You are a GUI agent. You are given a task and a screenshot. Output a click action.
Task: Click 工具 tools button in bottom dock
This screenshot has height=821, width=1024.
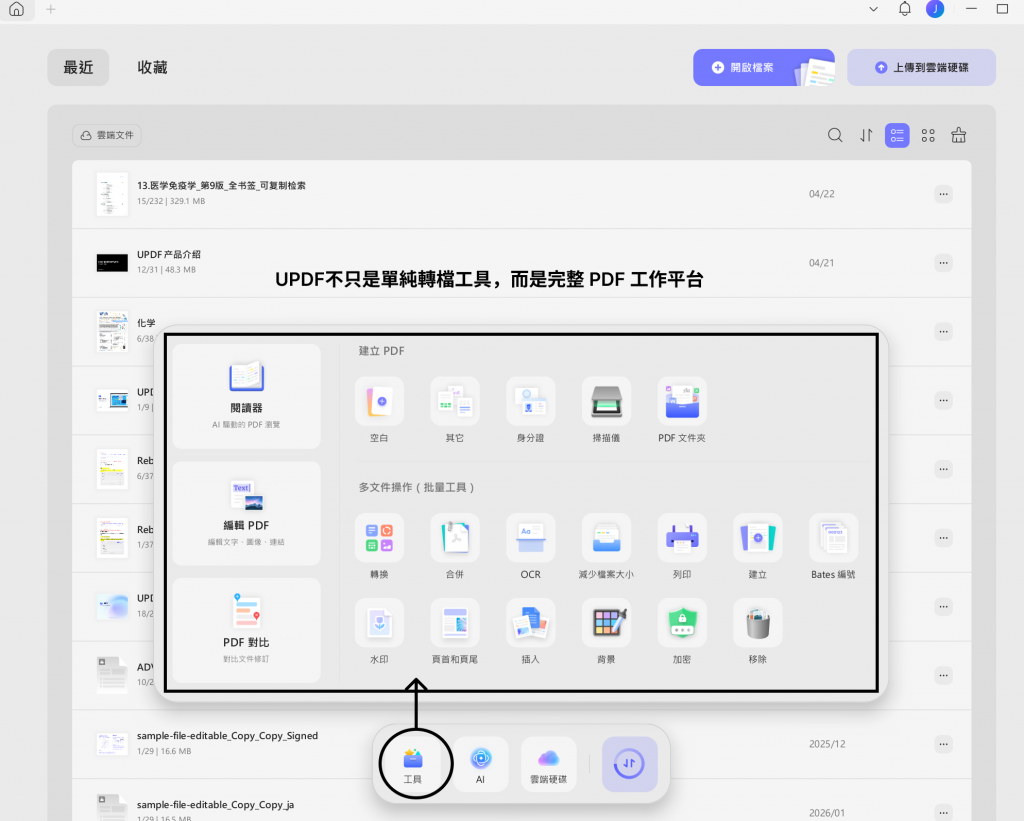(x=413, y=764)
